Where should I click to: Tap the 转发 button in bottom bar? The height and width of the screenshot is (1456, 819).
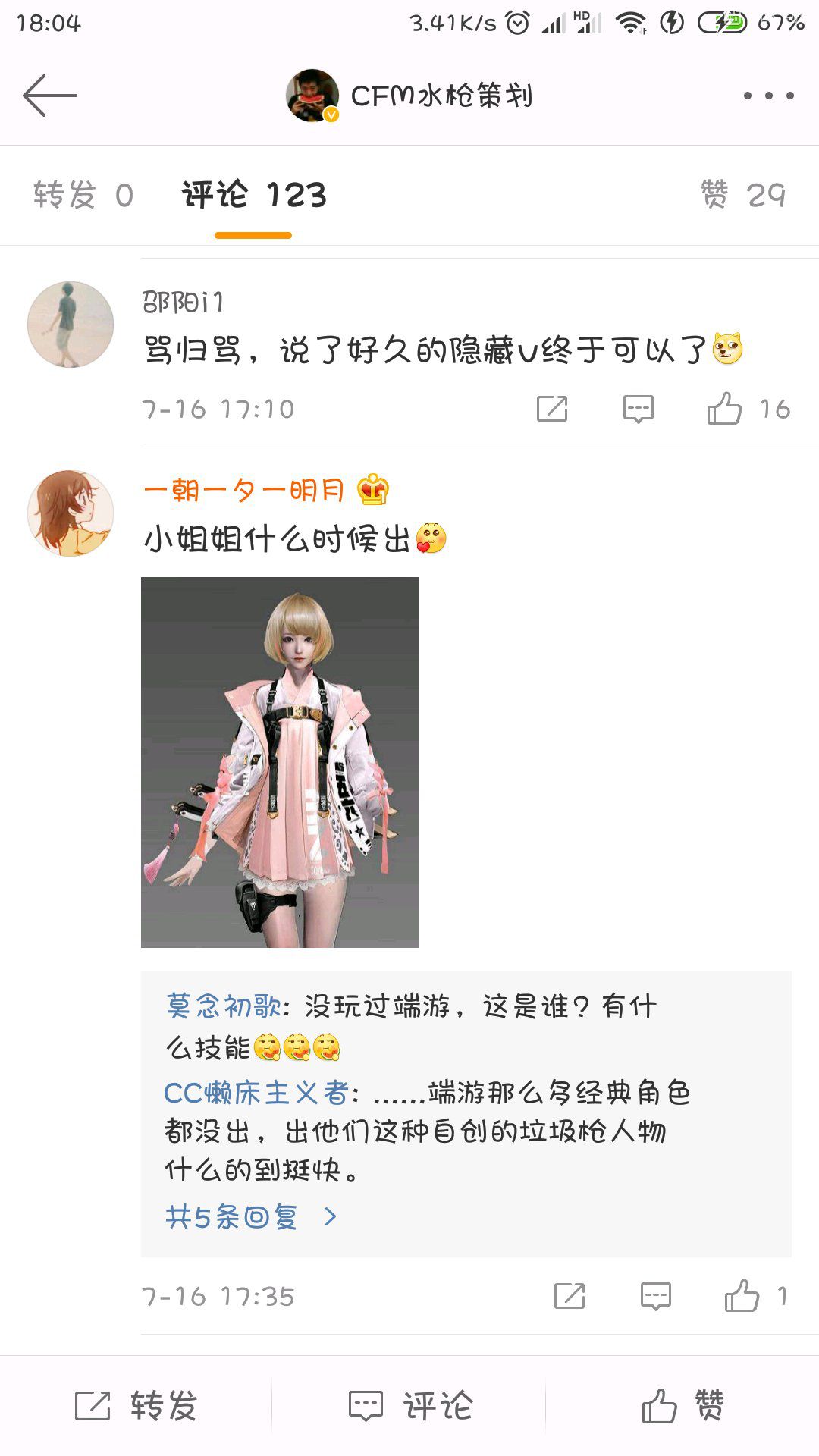click(136, 1406)
